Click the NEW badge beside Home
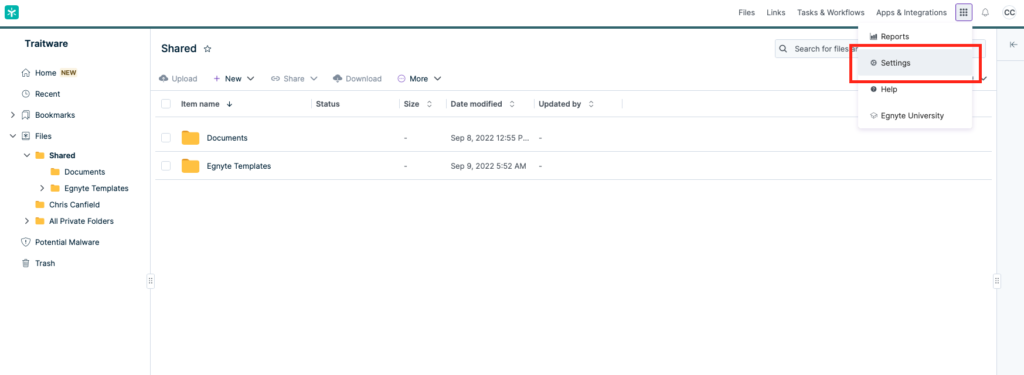Screen dimensions: 1024x375 tap(69, 73)
